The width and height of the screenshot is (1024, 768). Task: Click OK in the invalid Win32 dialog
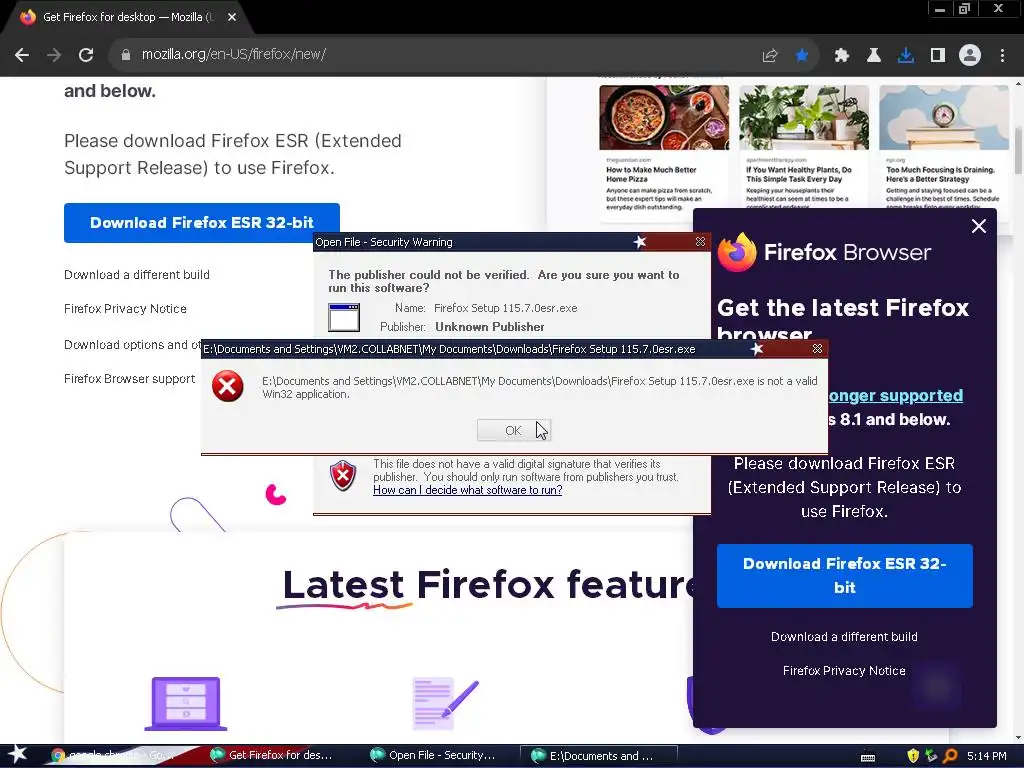514,430
